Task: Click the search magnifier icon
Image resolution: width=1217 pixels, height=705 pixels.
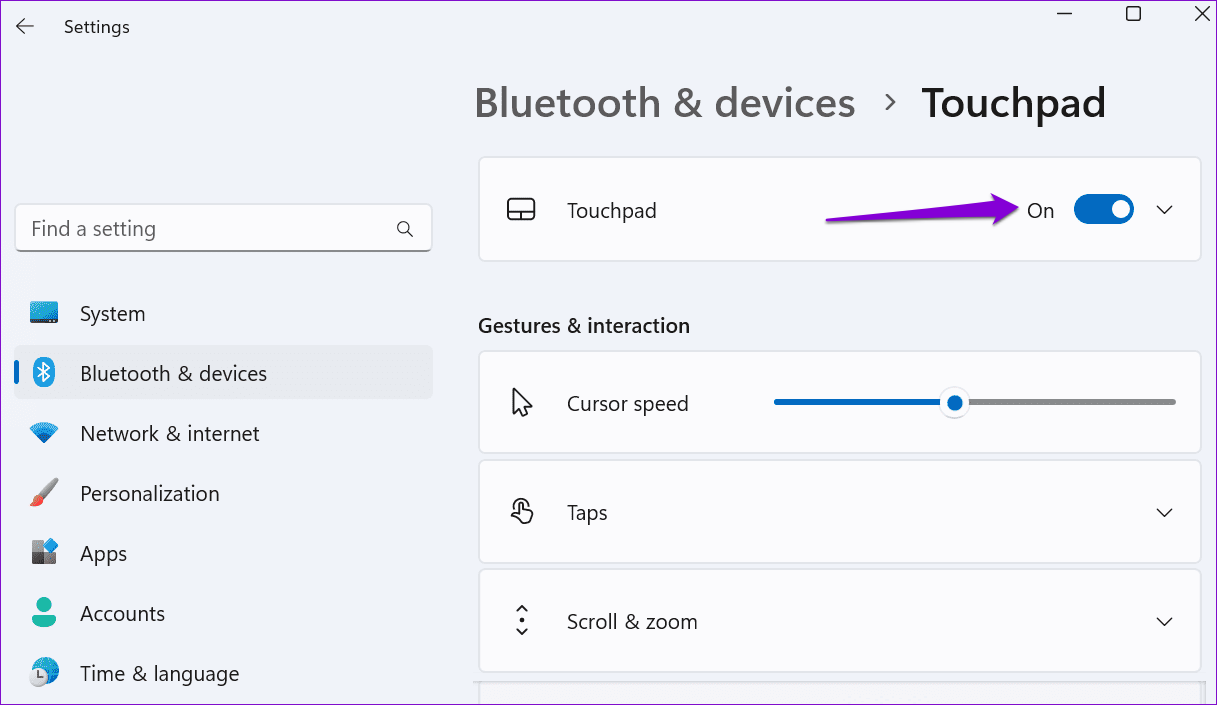Action: (405, 229)
